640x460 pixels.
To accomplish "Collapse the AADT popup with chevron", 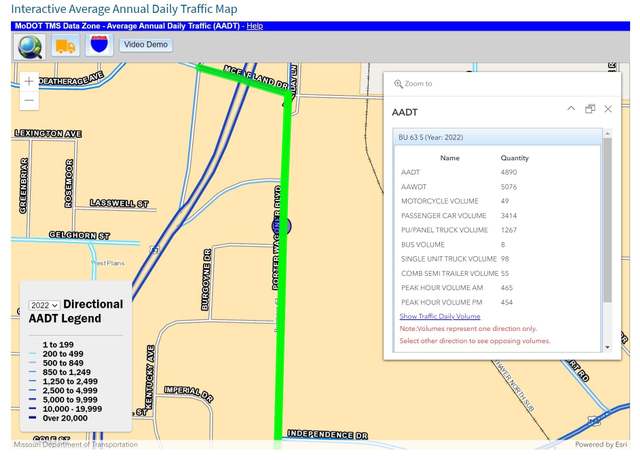I will [x=571, y=109].
